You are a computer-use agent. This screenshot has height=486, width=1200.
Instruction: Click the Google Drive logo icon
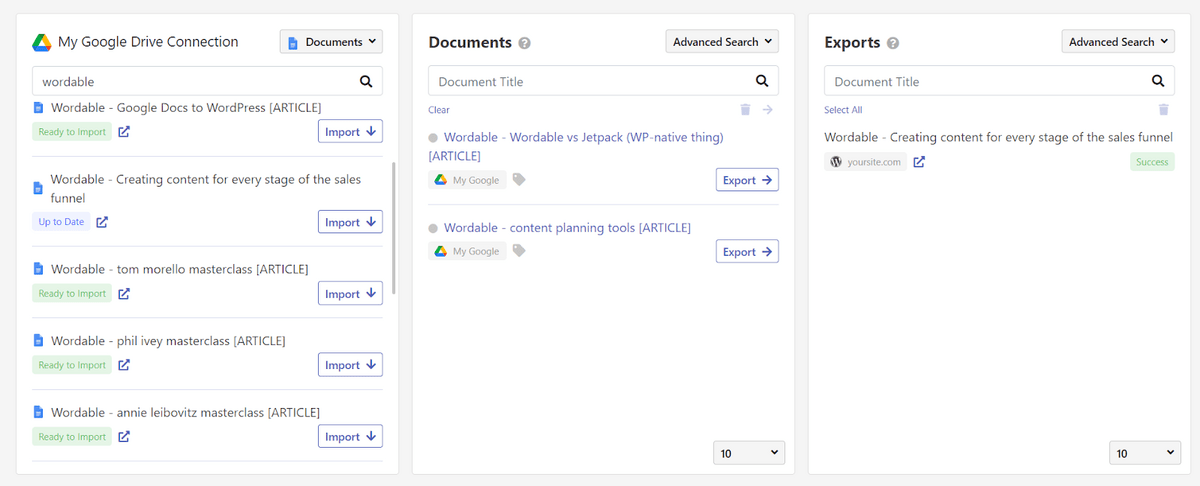tap(41, 42)
